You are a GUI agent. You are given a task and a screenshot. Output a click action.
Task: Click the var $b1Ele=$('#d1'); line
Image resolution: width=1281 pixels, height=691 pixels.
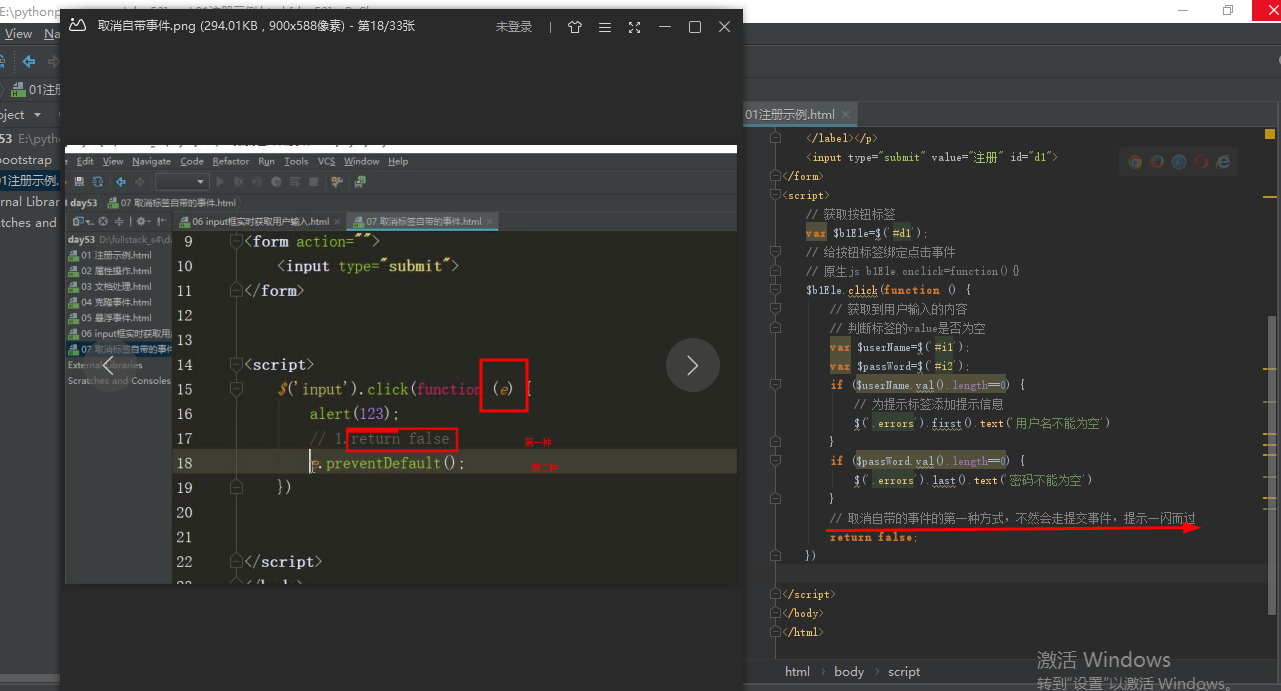pyautogui.click(x=867, y=233)
